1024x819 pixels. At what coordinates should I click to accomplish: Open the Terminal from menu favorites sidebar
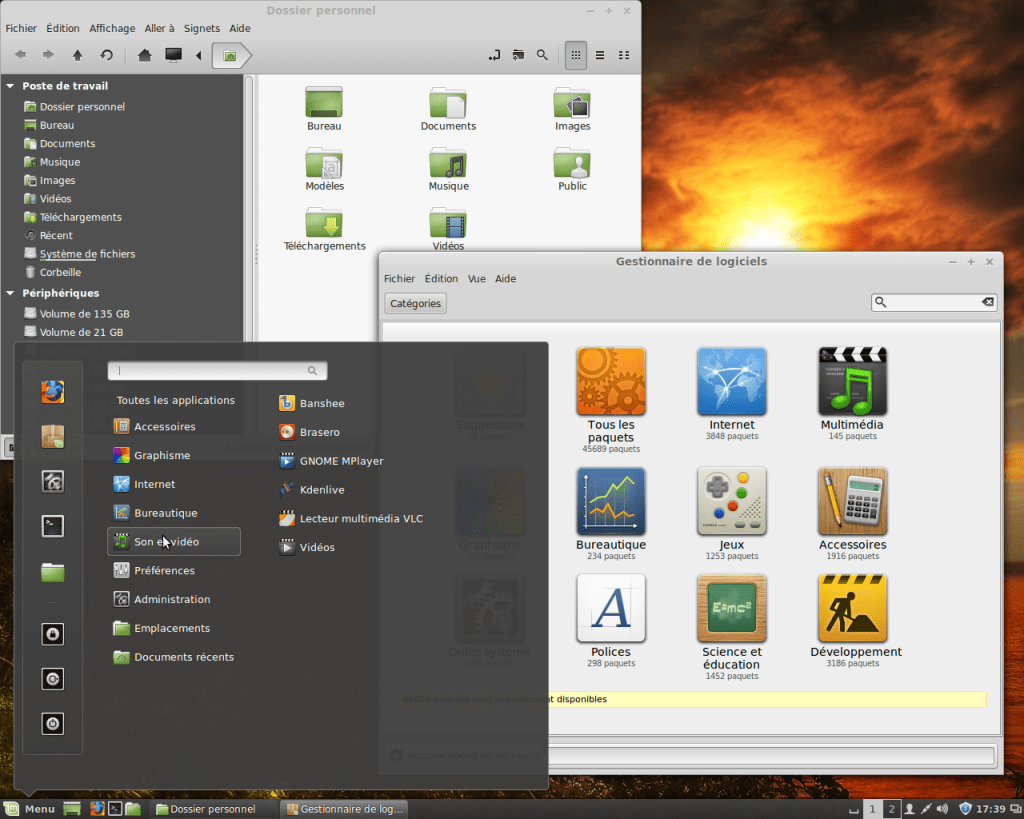coord(53,525)
